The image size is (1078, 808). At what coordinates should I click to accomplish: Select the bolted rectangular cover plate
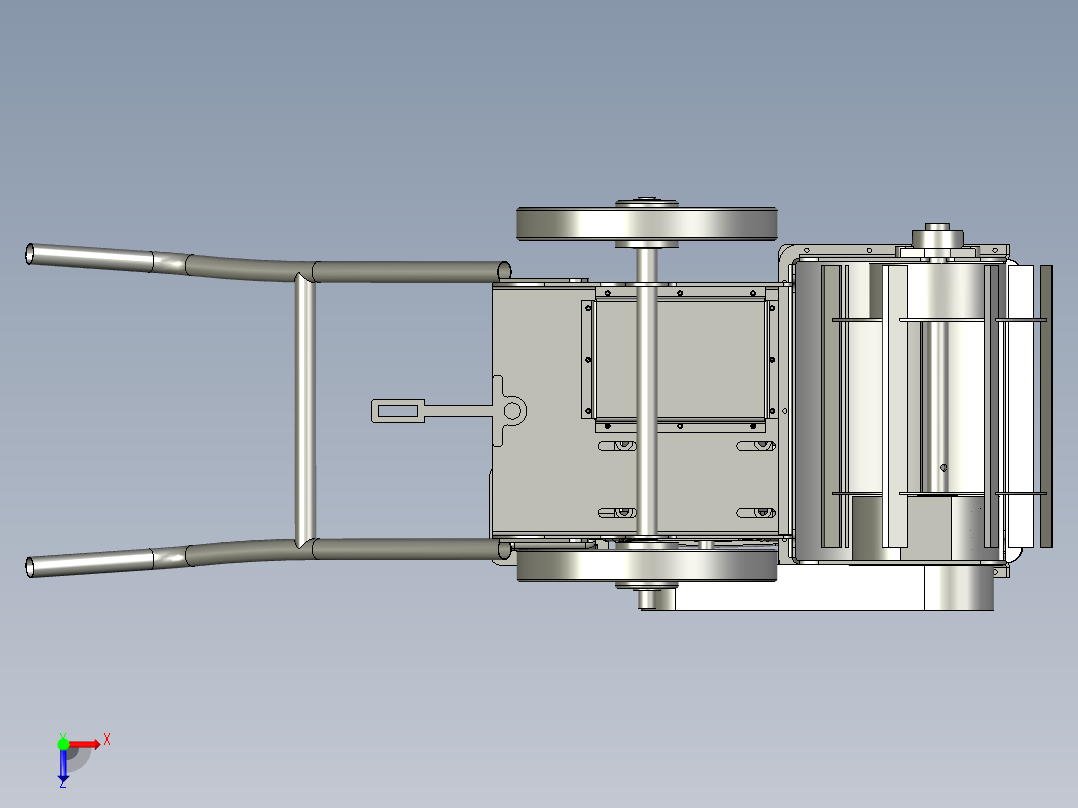coord(680,359)
